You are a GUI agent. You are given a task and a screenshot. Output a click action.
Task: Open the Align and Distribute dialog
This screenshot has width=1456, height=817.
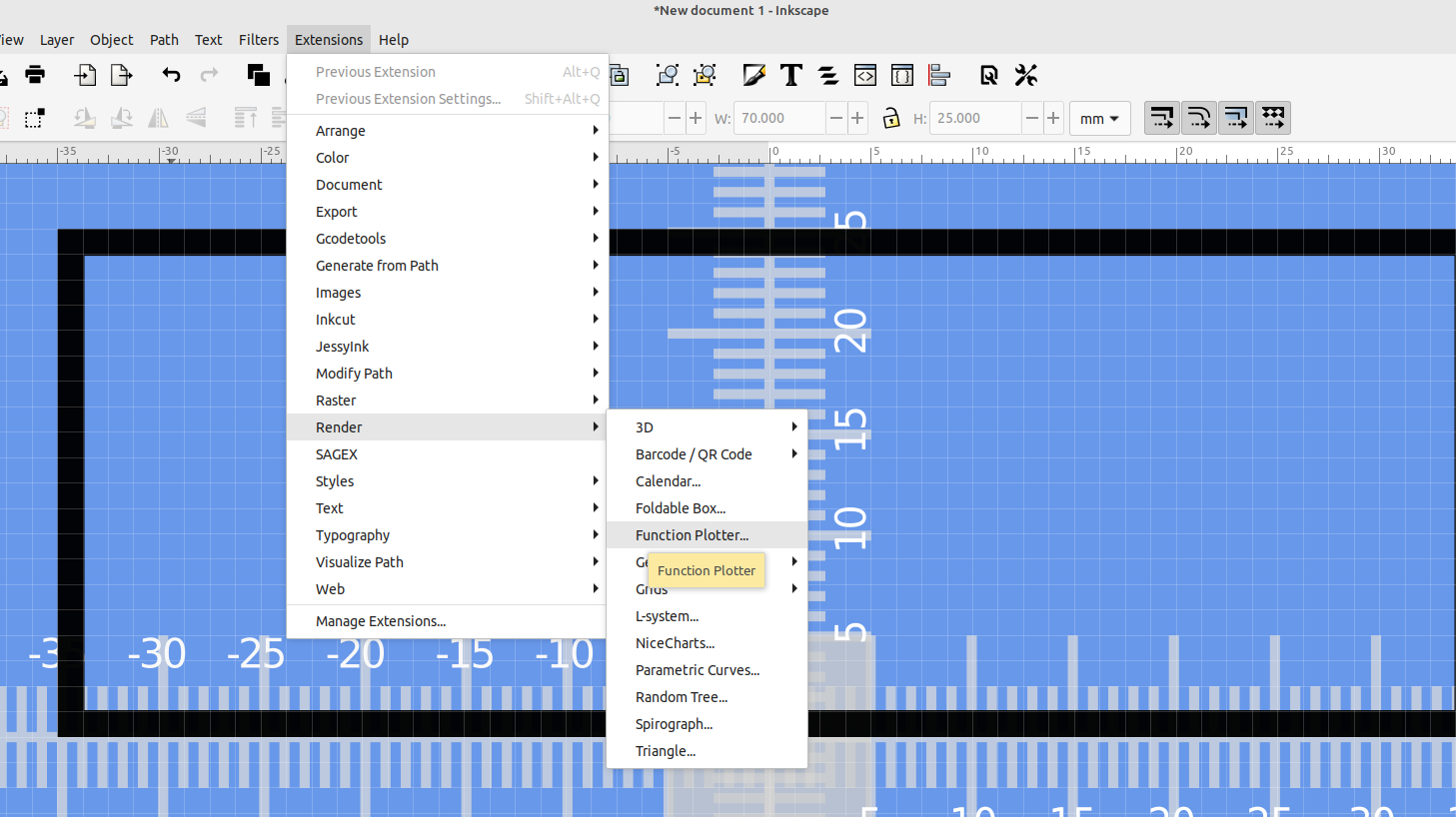pos(939,75)
